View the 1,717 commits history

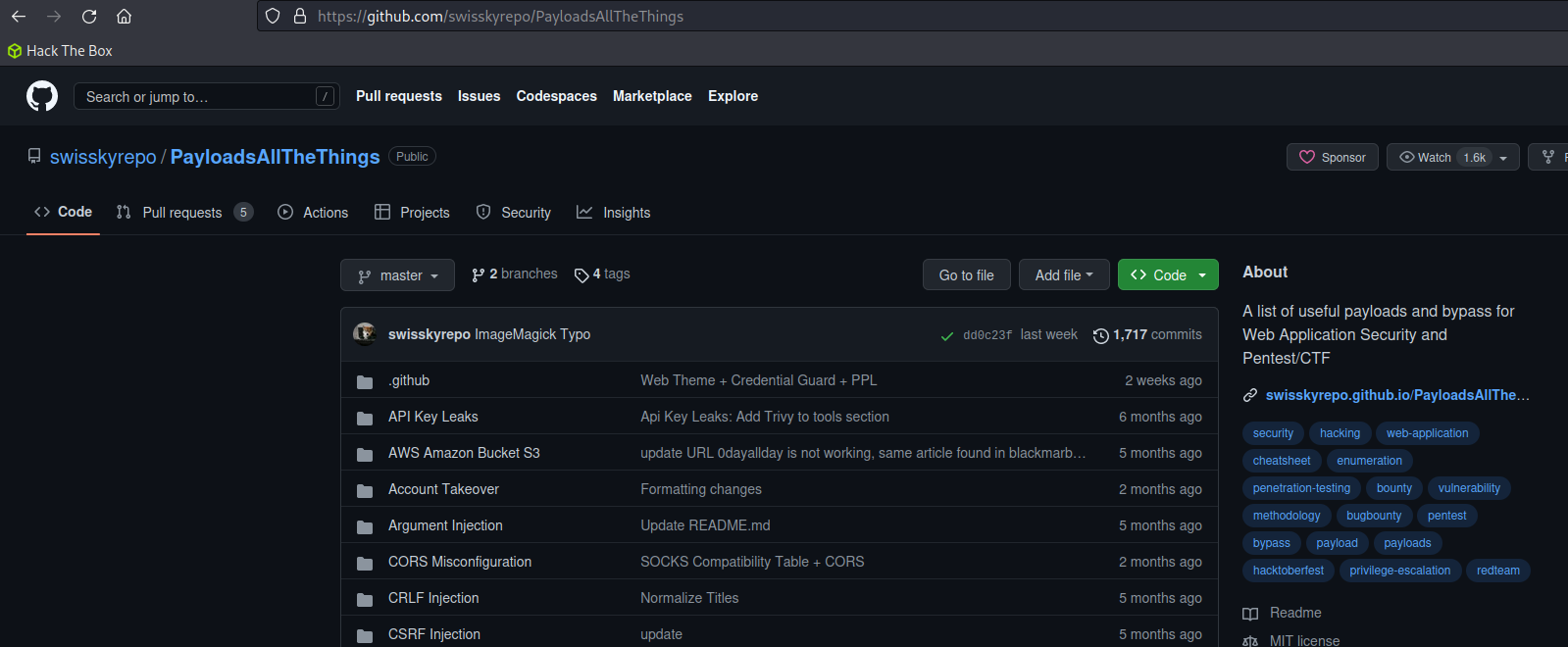point(1147,335)
